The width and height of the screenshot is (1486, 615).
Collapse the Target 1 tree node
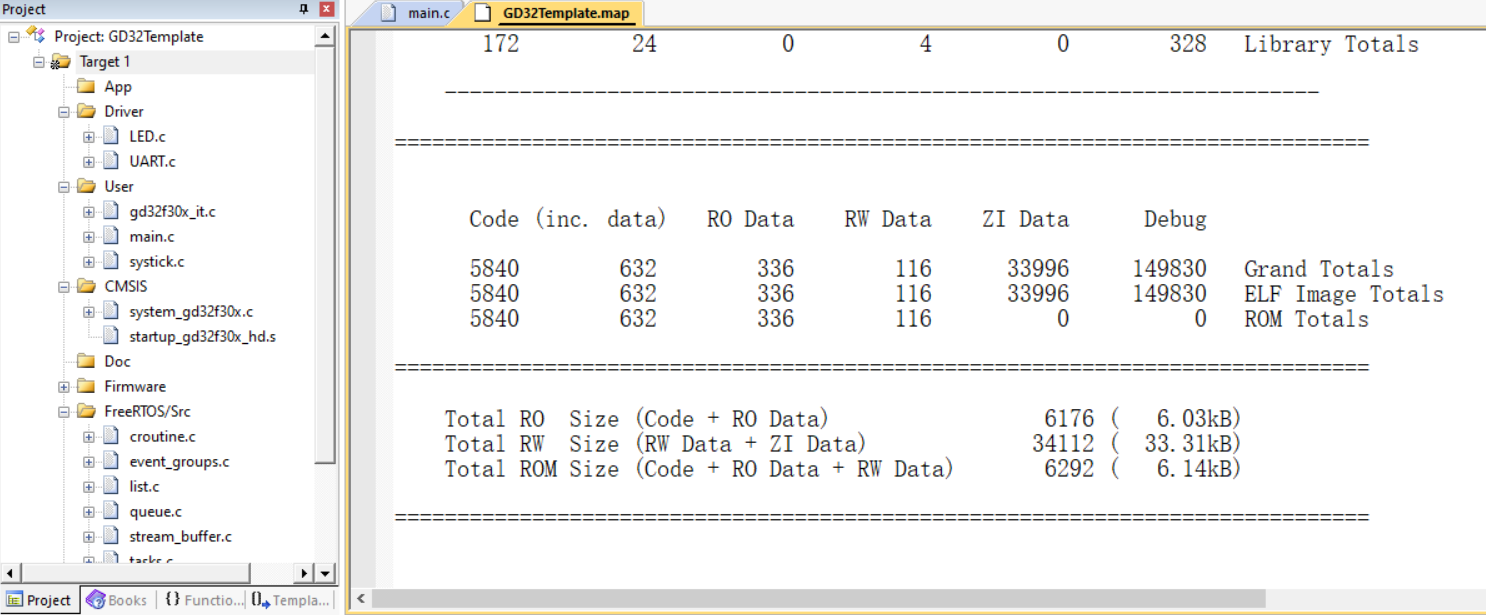(x=39, y=61)
